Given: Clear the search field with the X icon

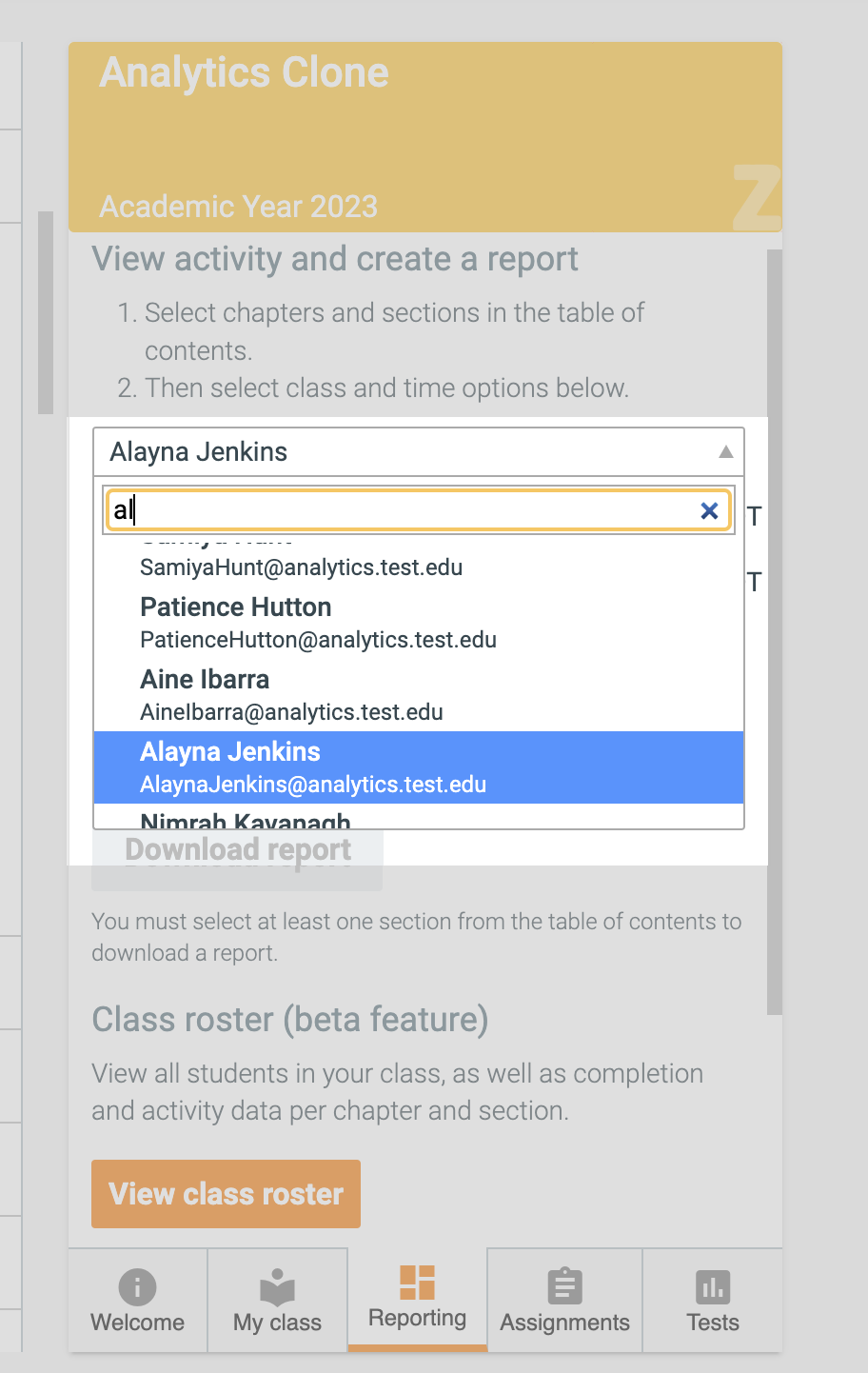Looking at the screenshot, I should [x=709, y=510].
